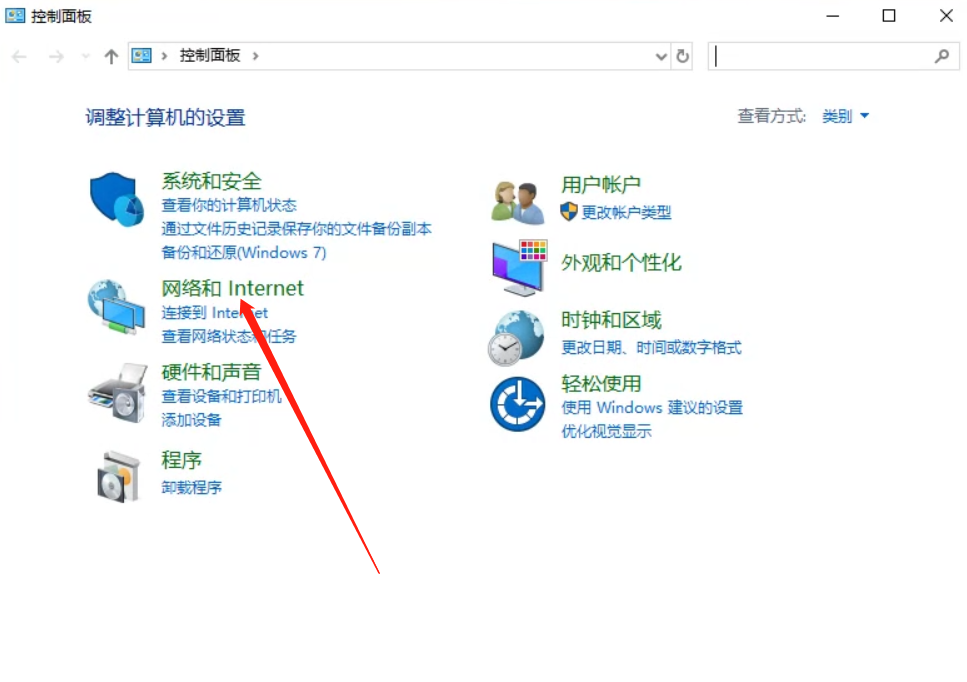Expand the address bar history dropdown
This screenshot has width=967, height=682.
click(x=661, y=57)
